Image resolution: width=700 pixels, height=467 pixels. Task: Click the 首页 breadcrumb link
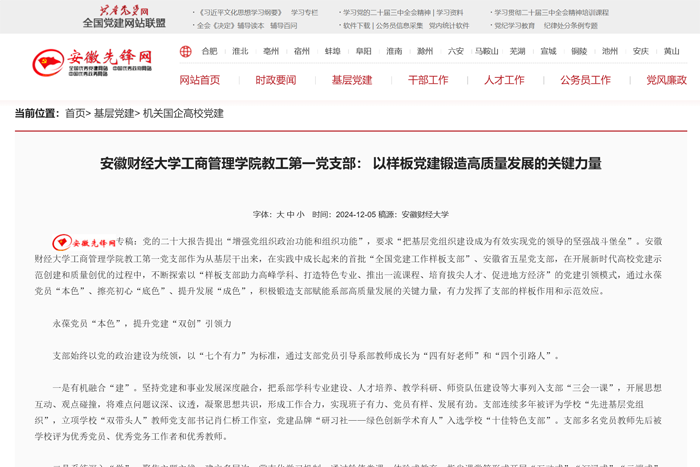point(75,114)
